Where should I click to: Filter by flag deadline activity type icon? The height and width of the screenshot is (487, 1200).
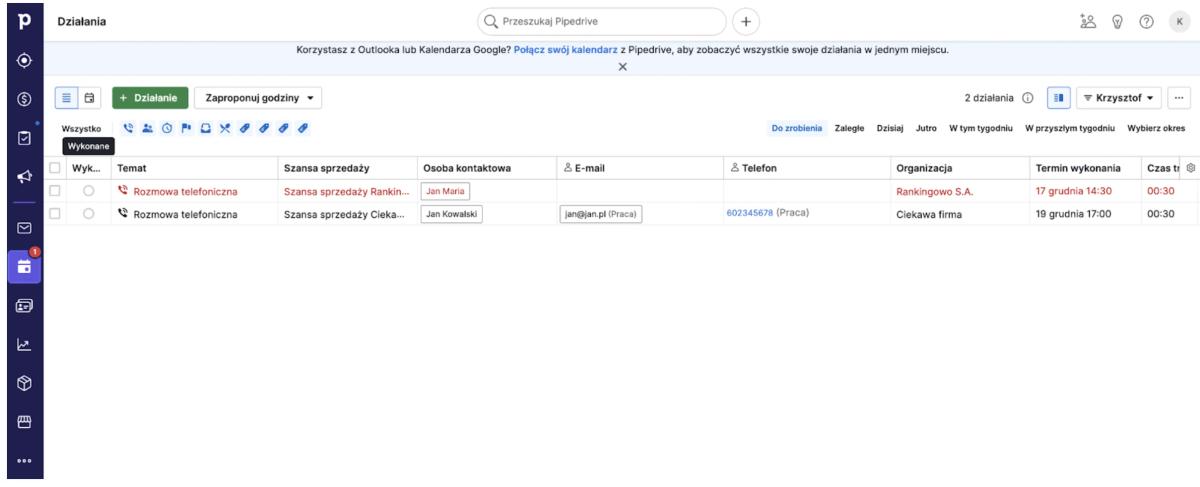coord(186,128)
